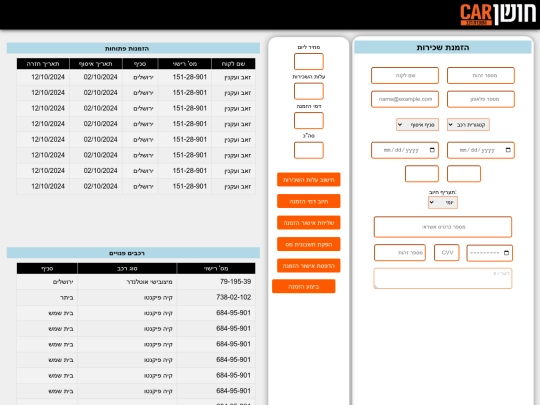Click the הדפסת אישור הזמנה button
Image resolution: width=540 pixels, height=405 pixels.
coord(309,266)
